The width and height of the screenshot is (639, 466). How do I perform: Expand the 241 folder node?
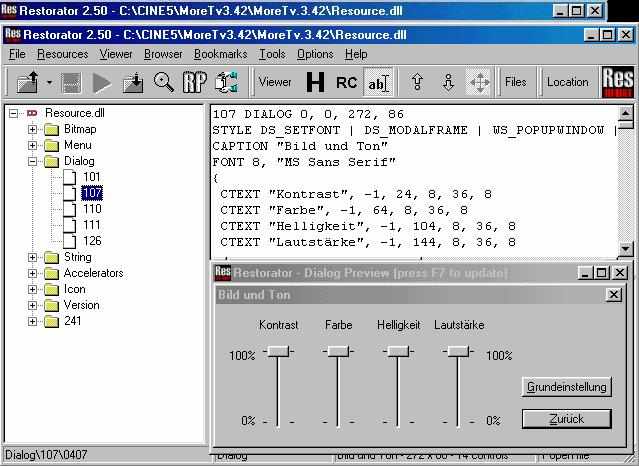(33, 321)
